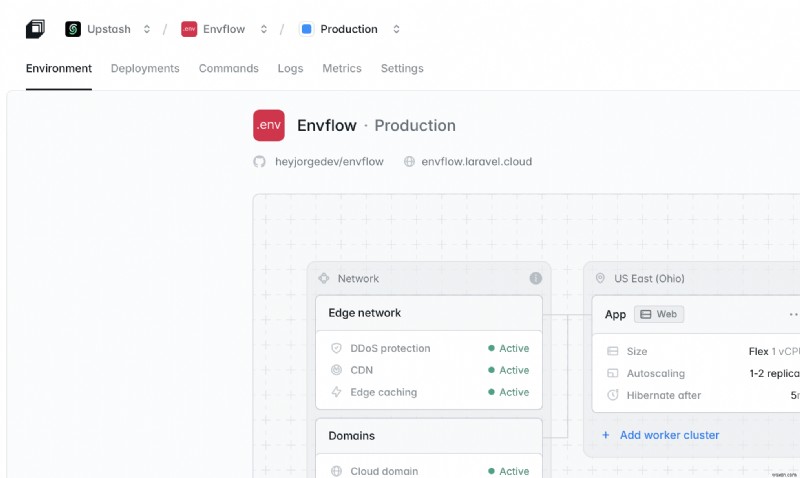Screen dimensions: 800x478
Task: Click the 'Size' label
Action: pyautogui.click(x=637, y=351)
